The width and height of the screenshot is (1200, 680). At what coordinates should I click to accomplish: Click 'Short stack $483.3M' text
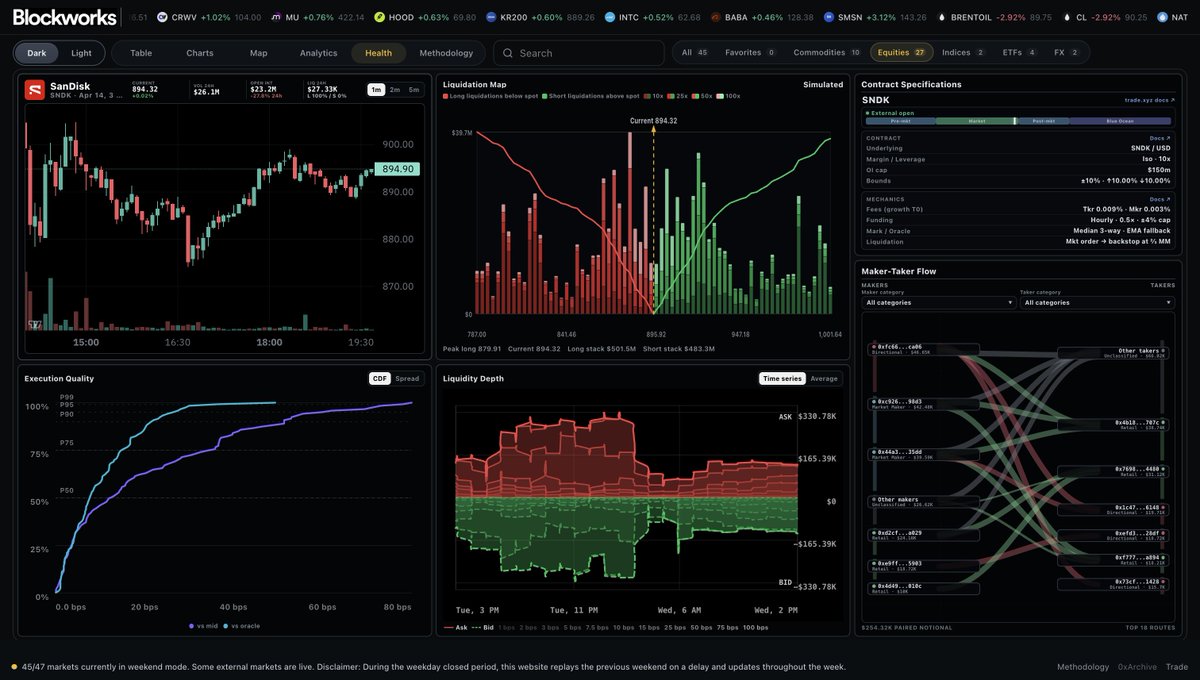[681, 349]
